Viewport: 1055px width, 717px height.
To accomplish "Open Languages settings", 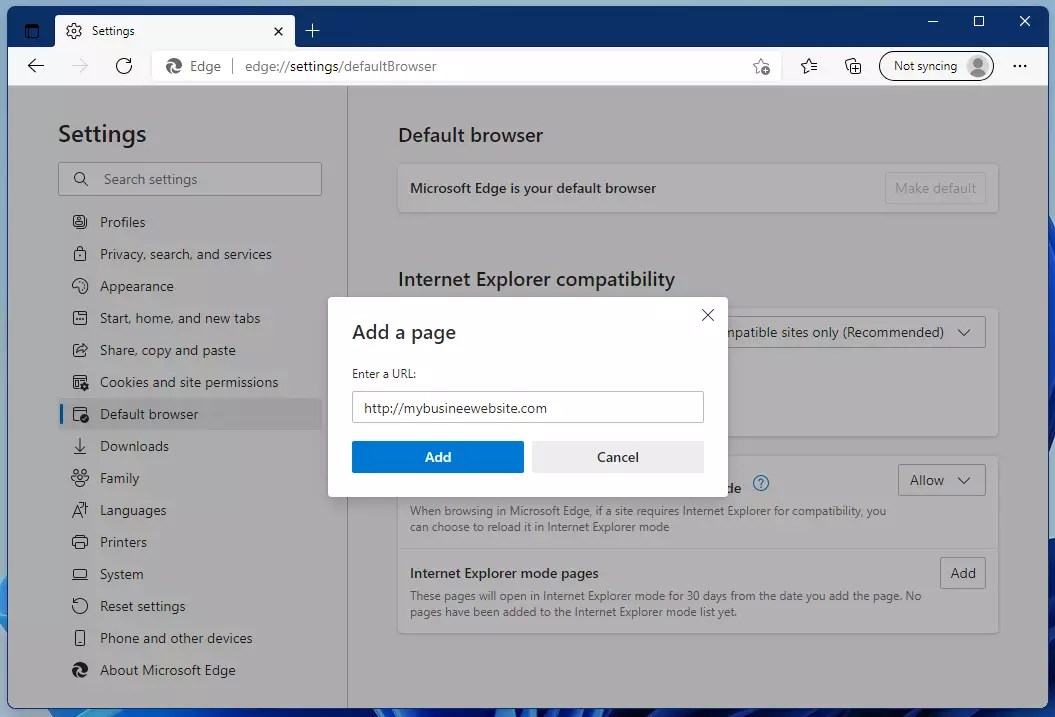I will (x=190, y=511).
